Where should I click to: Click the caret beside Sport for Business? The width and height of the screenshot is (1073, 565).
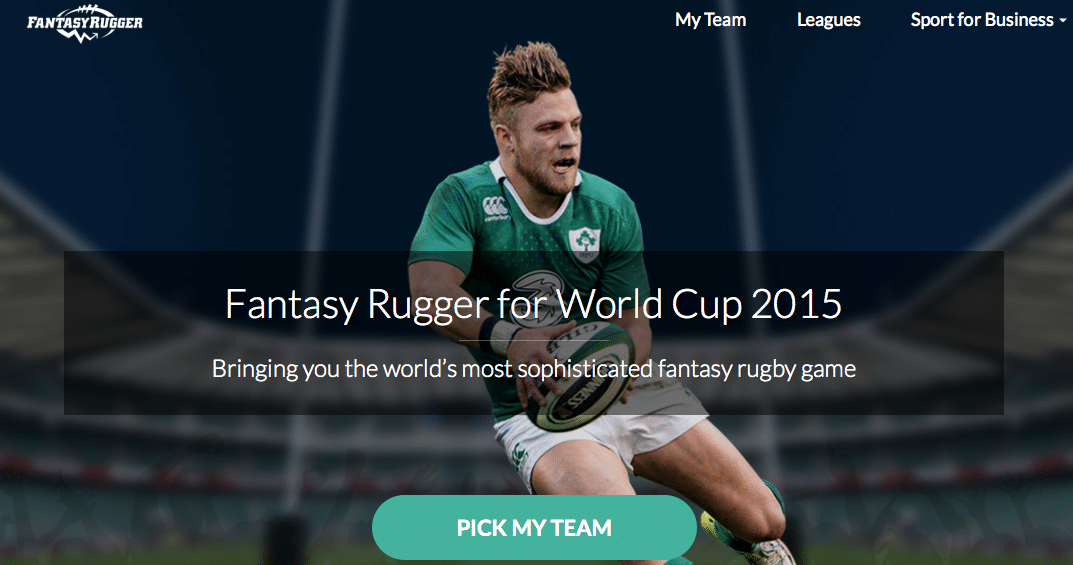tap(1063, 21)
